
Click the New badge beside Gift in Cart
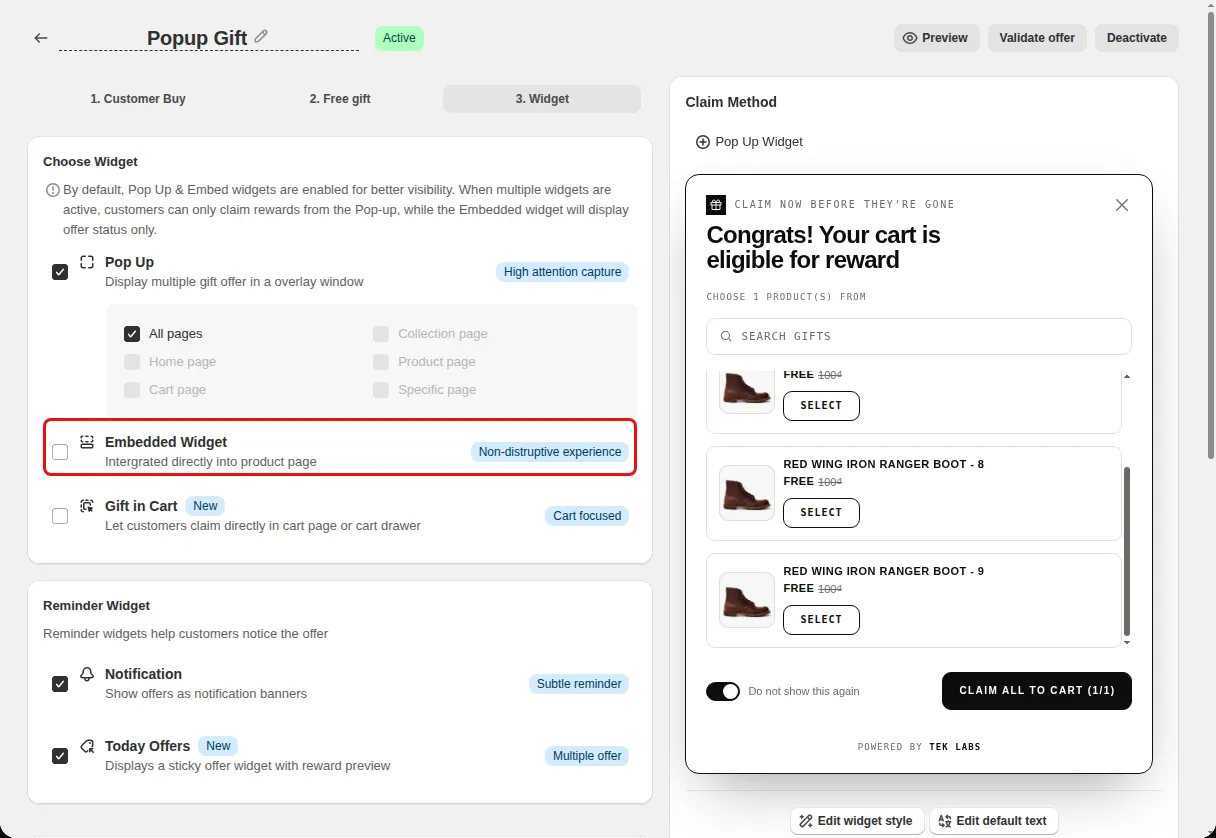205,506
